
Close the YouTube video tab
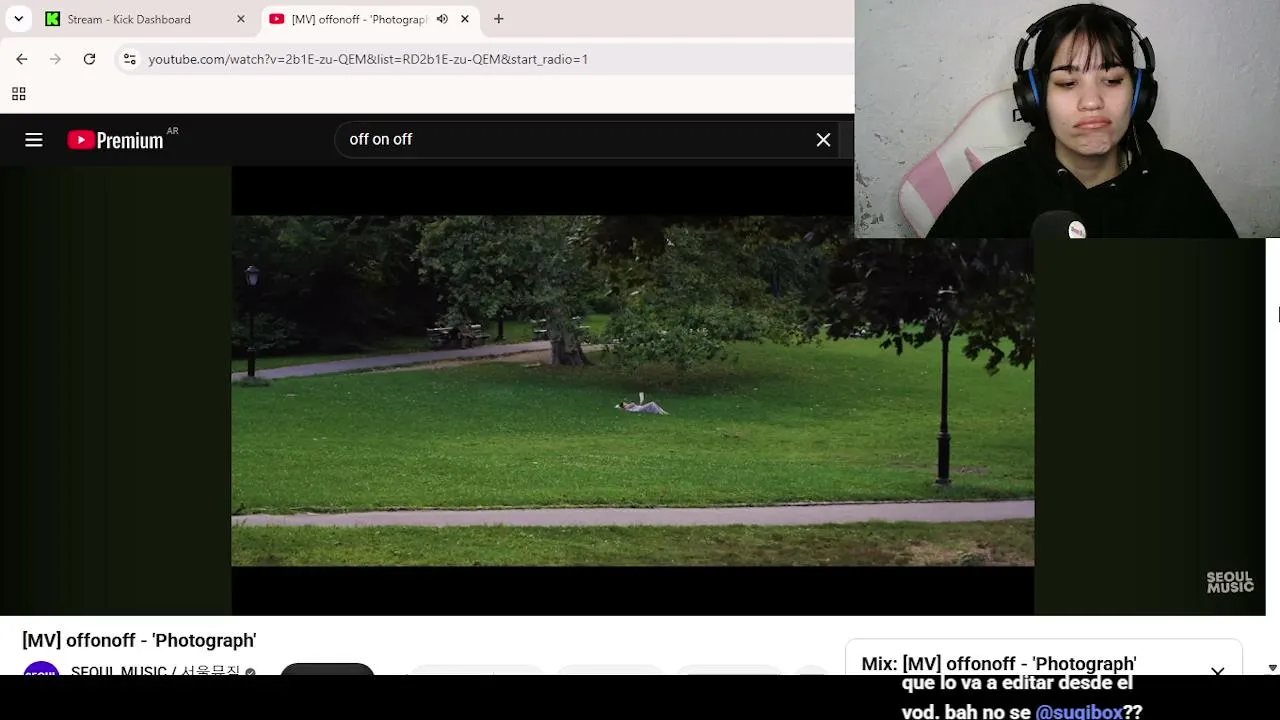pyautogui.click(x=465, y=19)
